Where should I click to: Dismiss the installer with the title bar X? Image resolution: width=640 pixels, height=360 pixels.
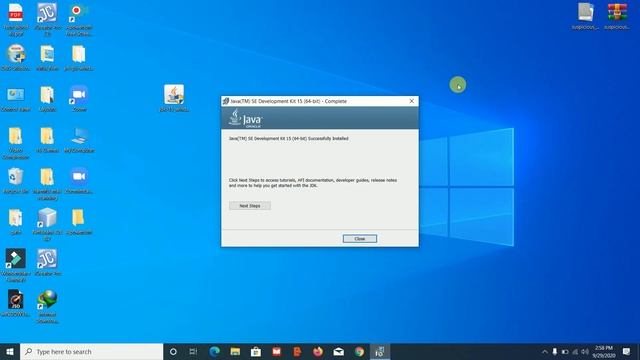pos(411,101)
